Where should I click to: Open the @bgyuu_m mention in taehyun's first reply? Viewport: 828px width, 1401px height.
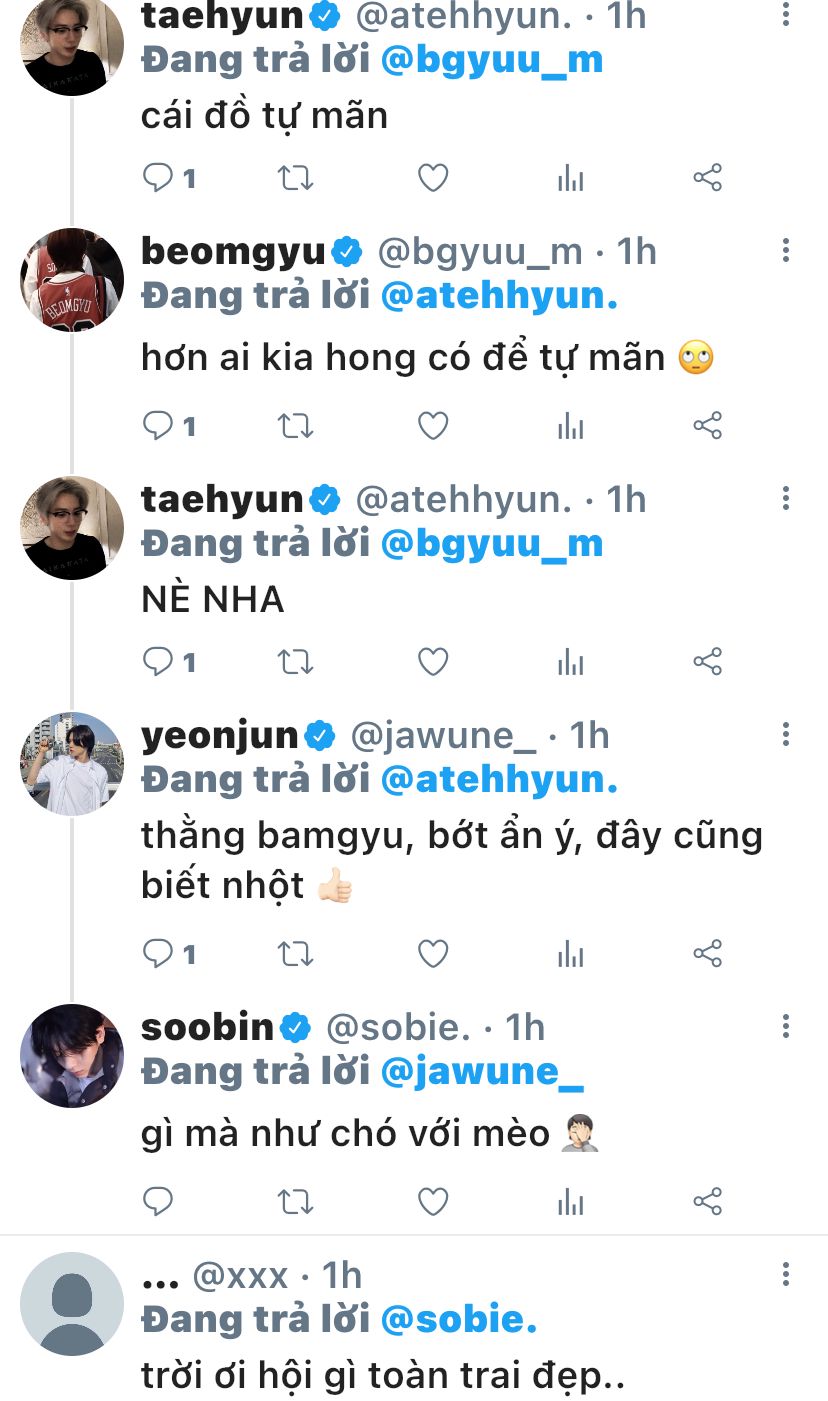[x=492, y=61]
